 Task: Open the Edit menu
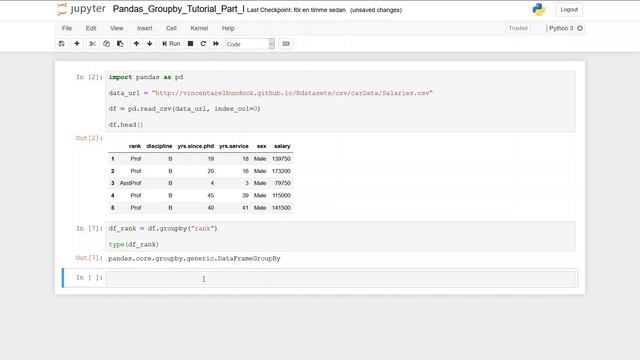click(x=91, y=28)
